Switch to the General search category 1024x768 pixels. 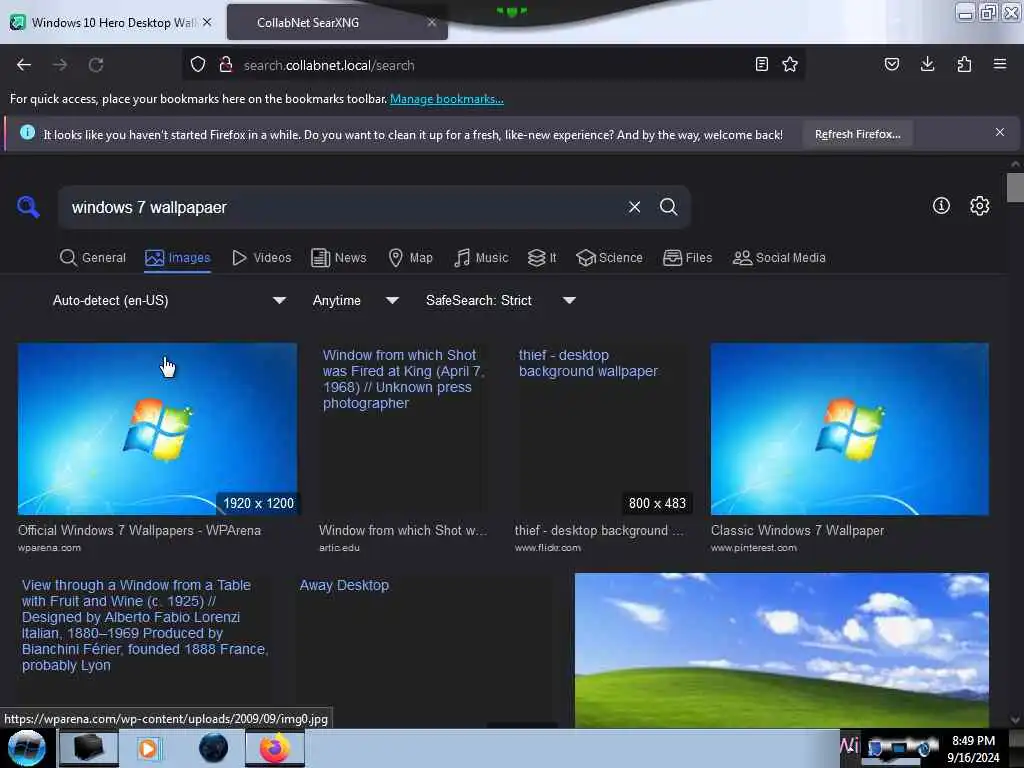pyautogui.click(x=93, y=257)
